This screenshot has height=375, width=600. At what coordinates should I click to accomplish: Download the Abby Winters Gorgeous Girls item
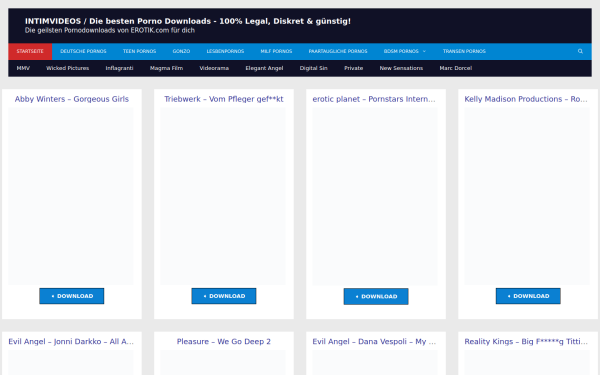(x=72, y=296)
